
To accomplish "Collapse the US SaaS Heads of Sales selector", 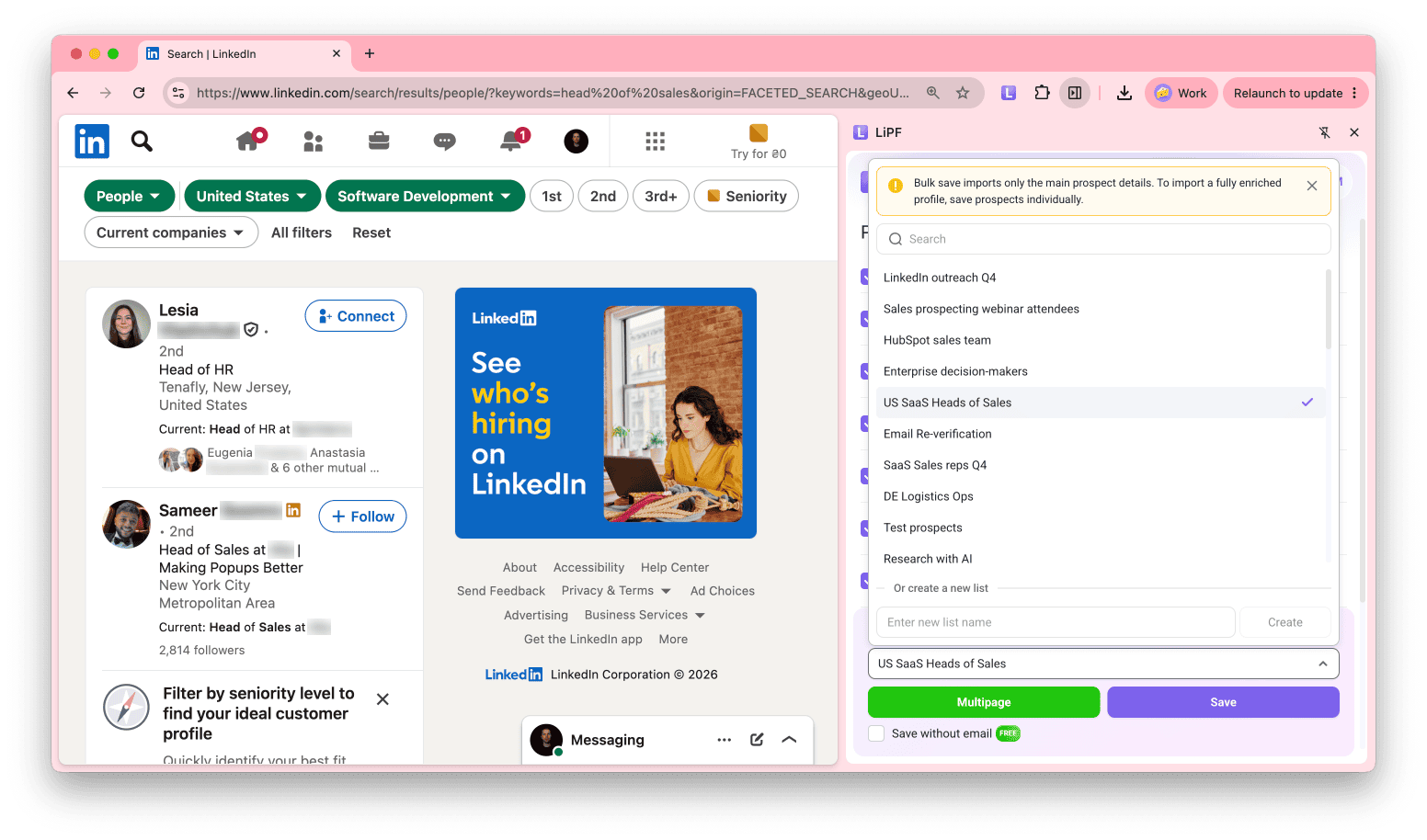I will pos(1103,664).
